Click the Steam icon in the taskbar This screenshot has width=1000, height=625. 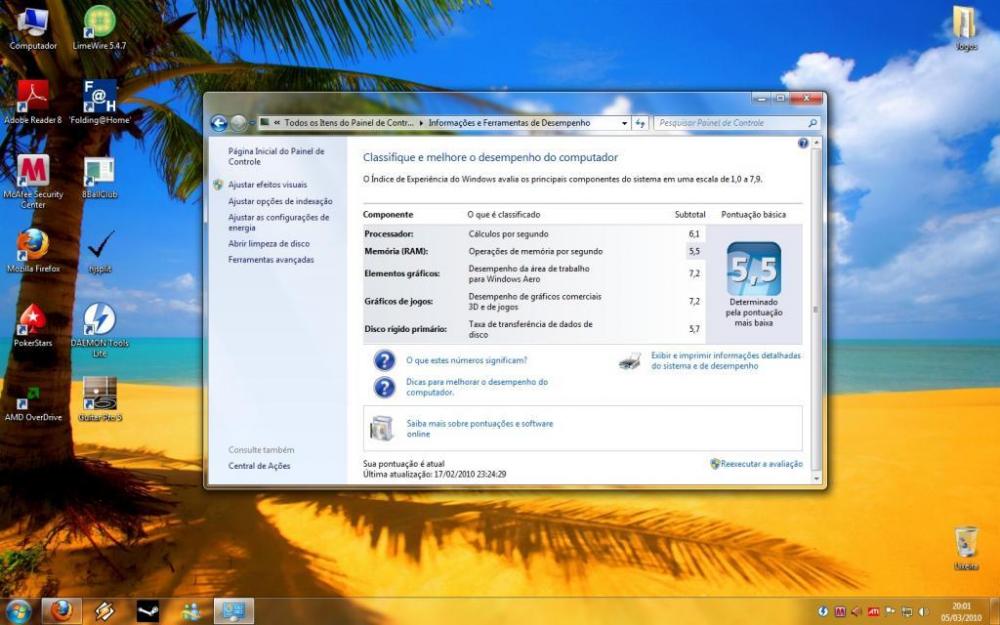pyautogui.click(x=148, y=611)
